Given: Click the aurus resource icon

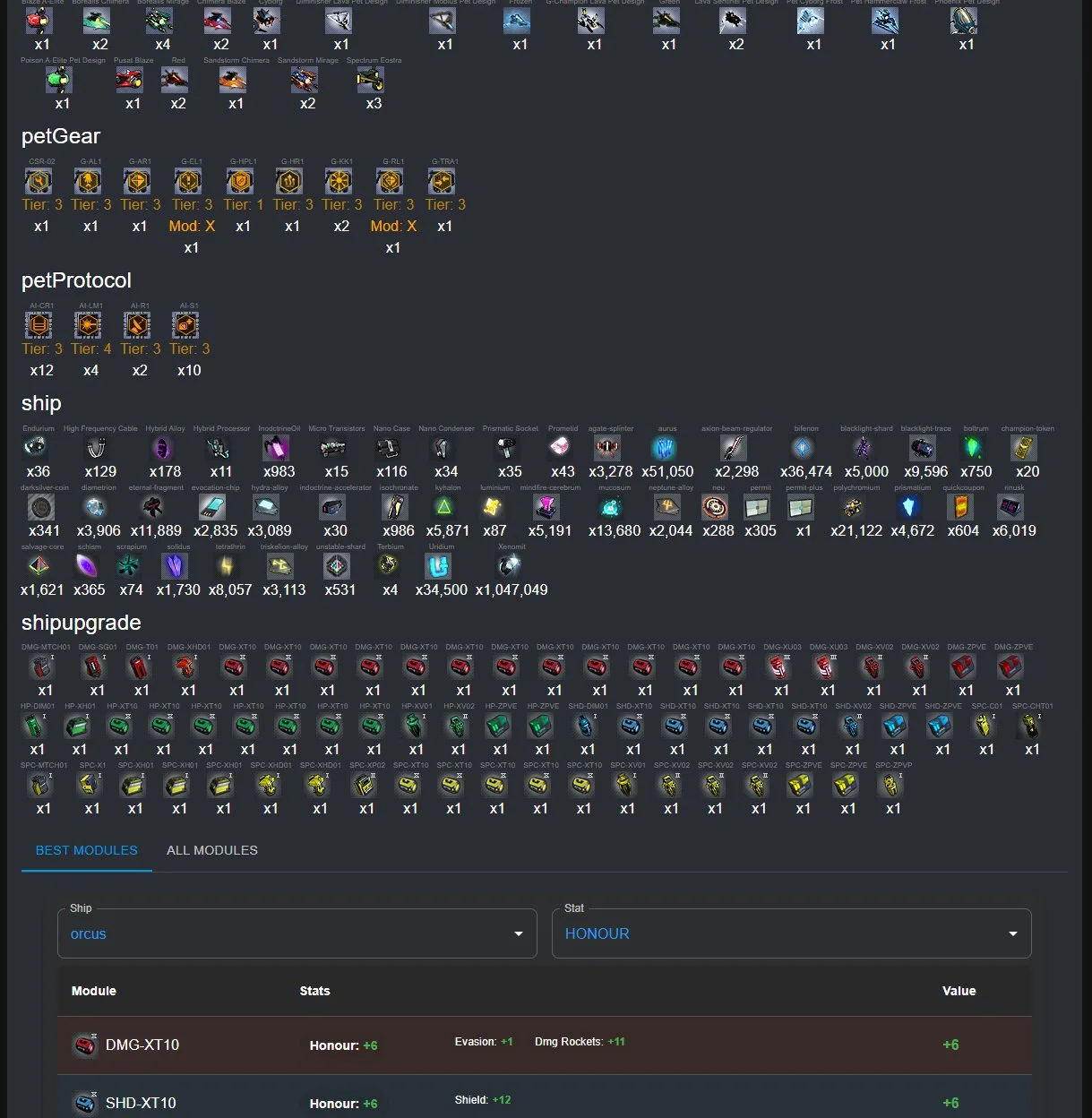Looking at the screenshot, I should coord(665,447).
